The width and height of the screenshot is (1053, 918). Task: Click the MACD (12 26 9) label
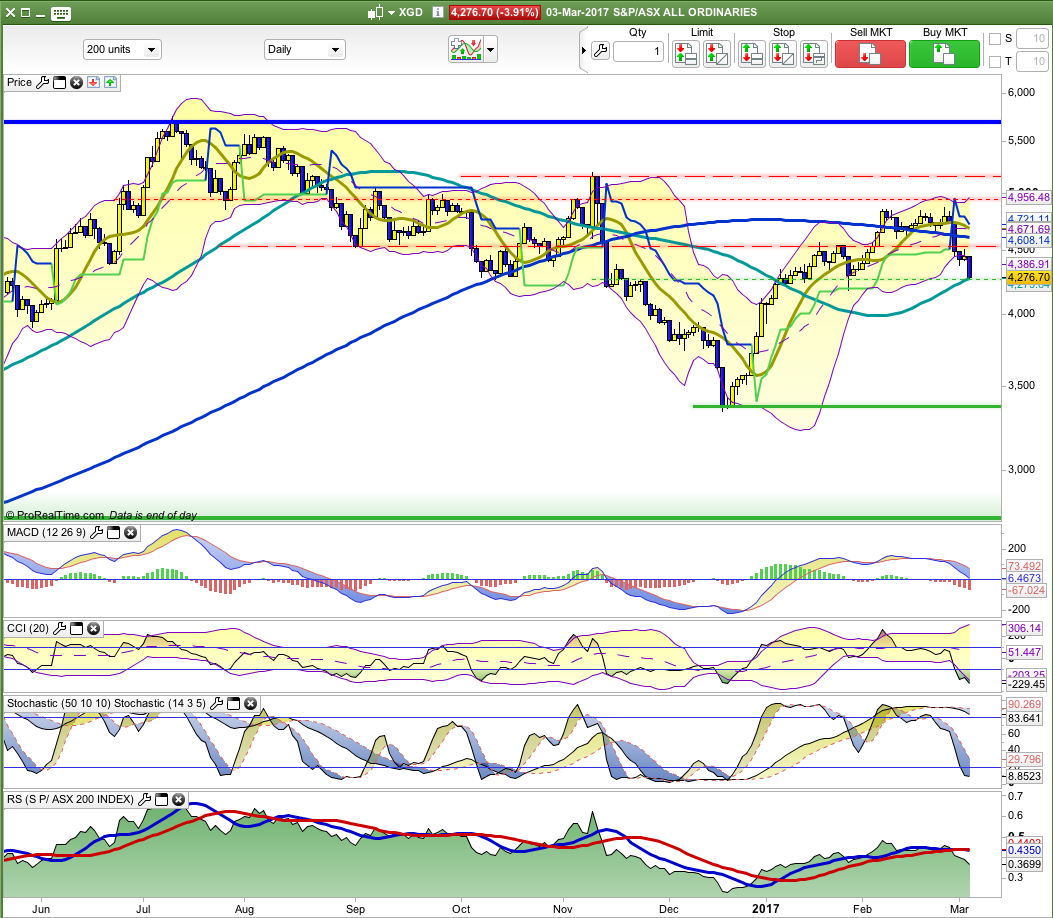point(46,533)
